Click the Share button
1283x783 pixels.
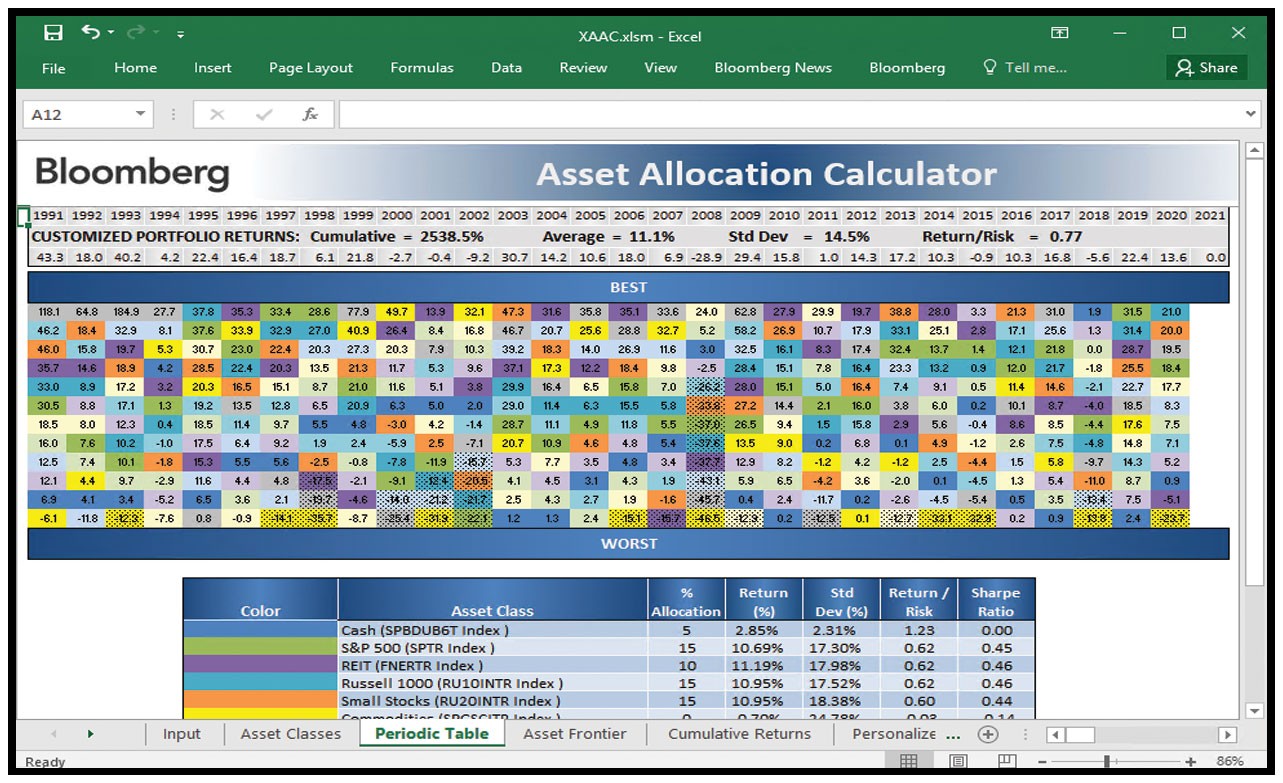pos(1207,68)
